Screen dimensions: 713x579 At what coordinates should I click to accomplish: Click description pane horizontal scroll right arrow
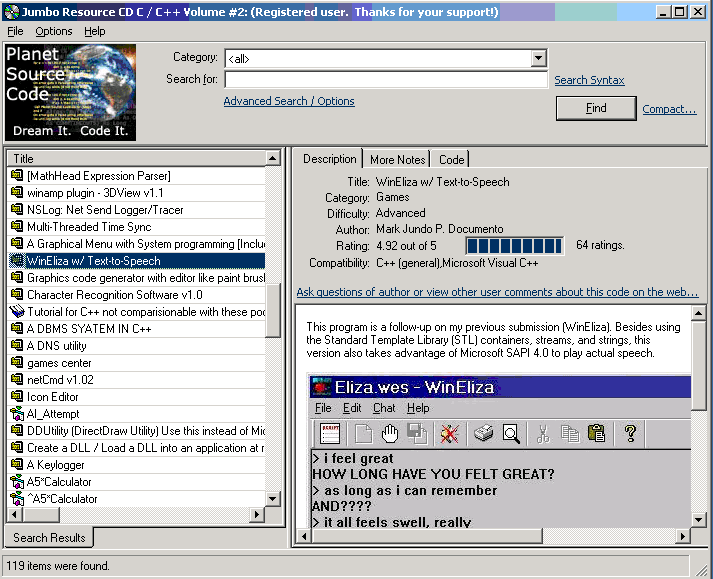683,536
